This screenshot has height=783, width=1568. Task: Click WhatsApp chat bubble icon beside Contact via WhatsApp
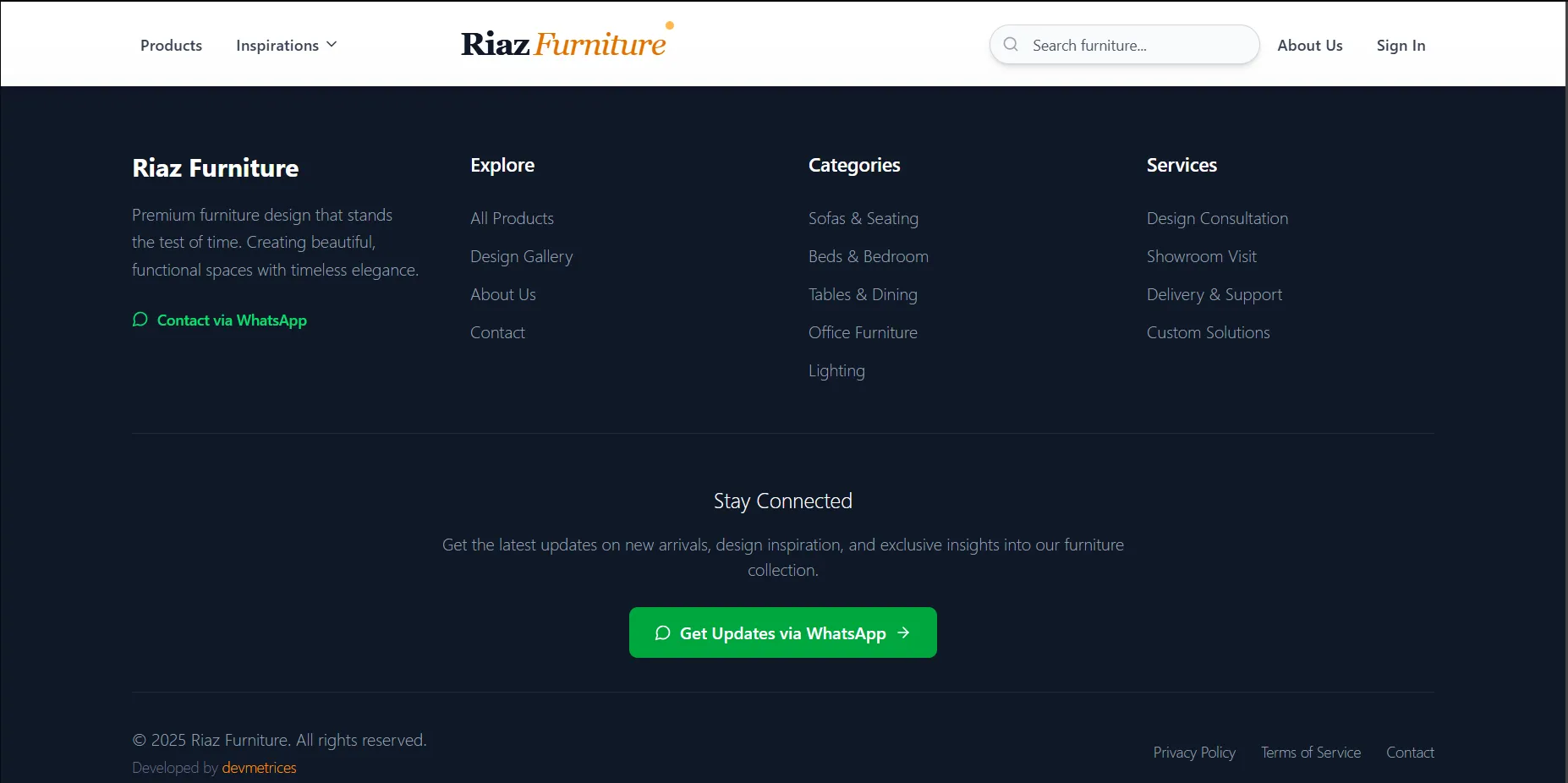[x=140, y=320]
